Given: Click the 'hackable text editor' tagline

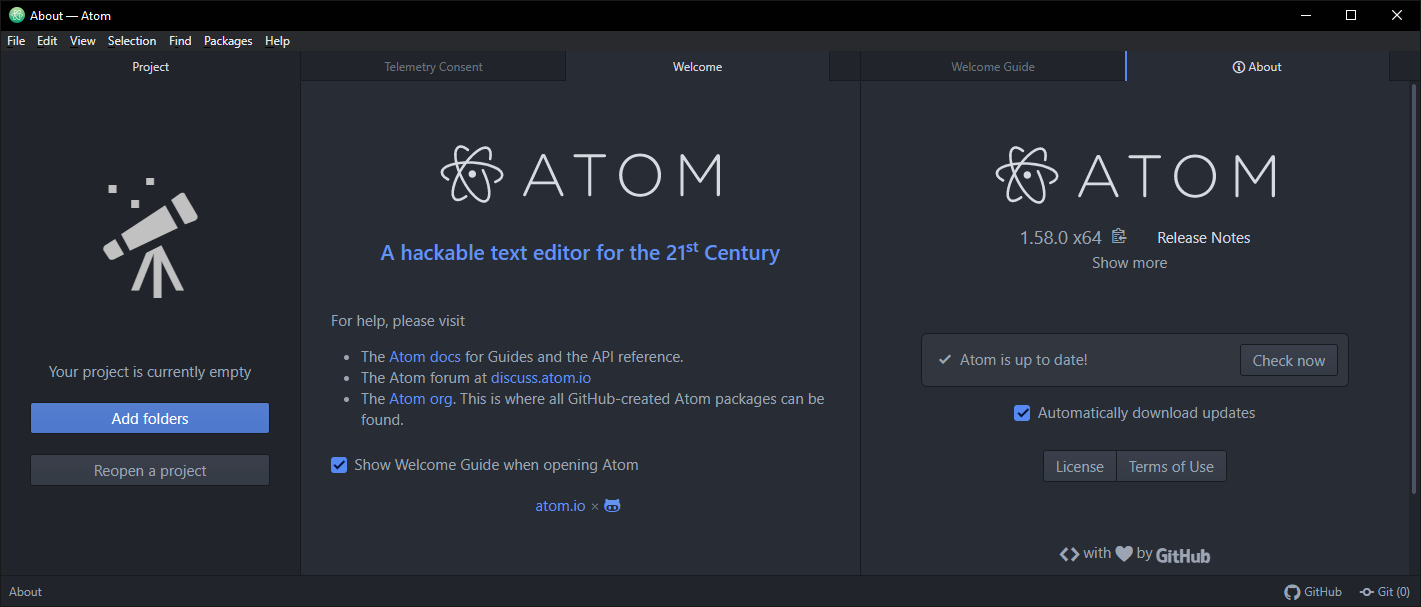Looking at the screenshot, I should click(580, 252).
